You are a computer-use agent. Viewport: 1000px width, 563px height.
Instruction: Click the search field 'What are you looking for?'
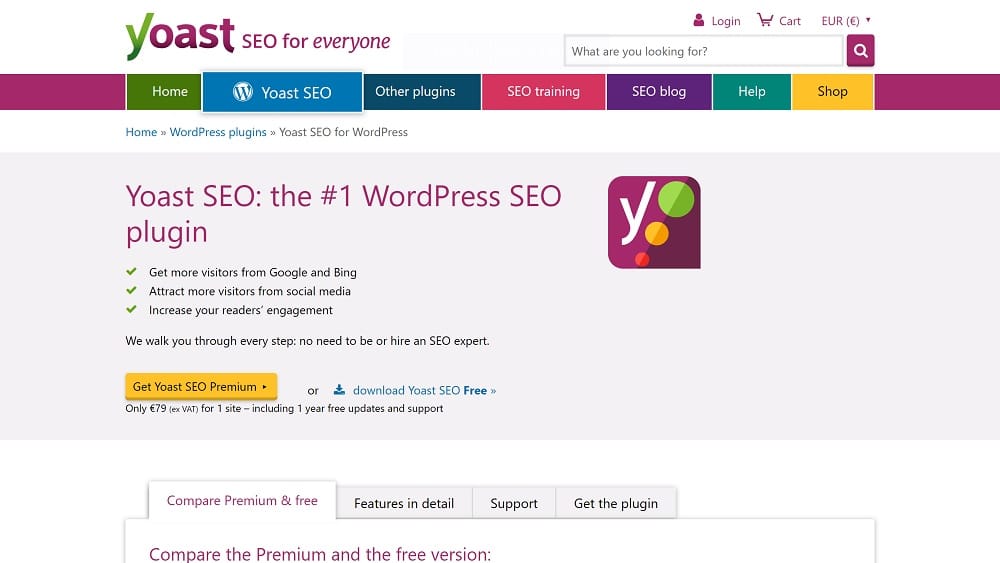703,51
